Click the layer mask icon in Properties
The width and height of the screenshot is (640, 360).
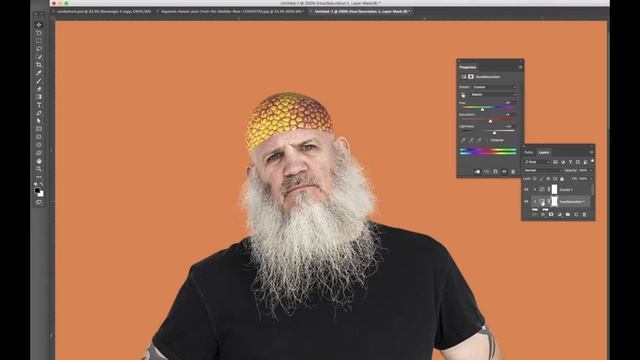[x=471, y=77]
